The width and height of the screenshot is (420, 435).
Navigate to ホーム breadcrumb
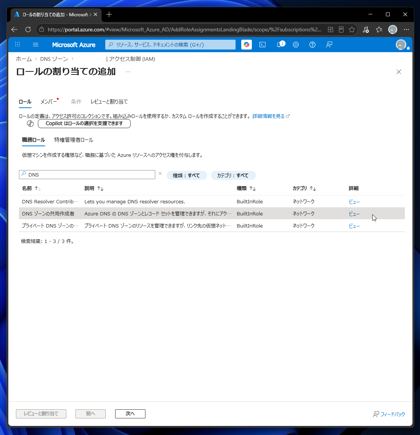[24, 59]
